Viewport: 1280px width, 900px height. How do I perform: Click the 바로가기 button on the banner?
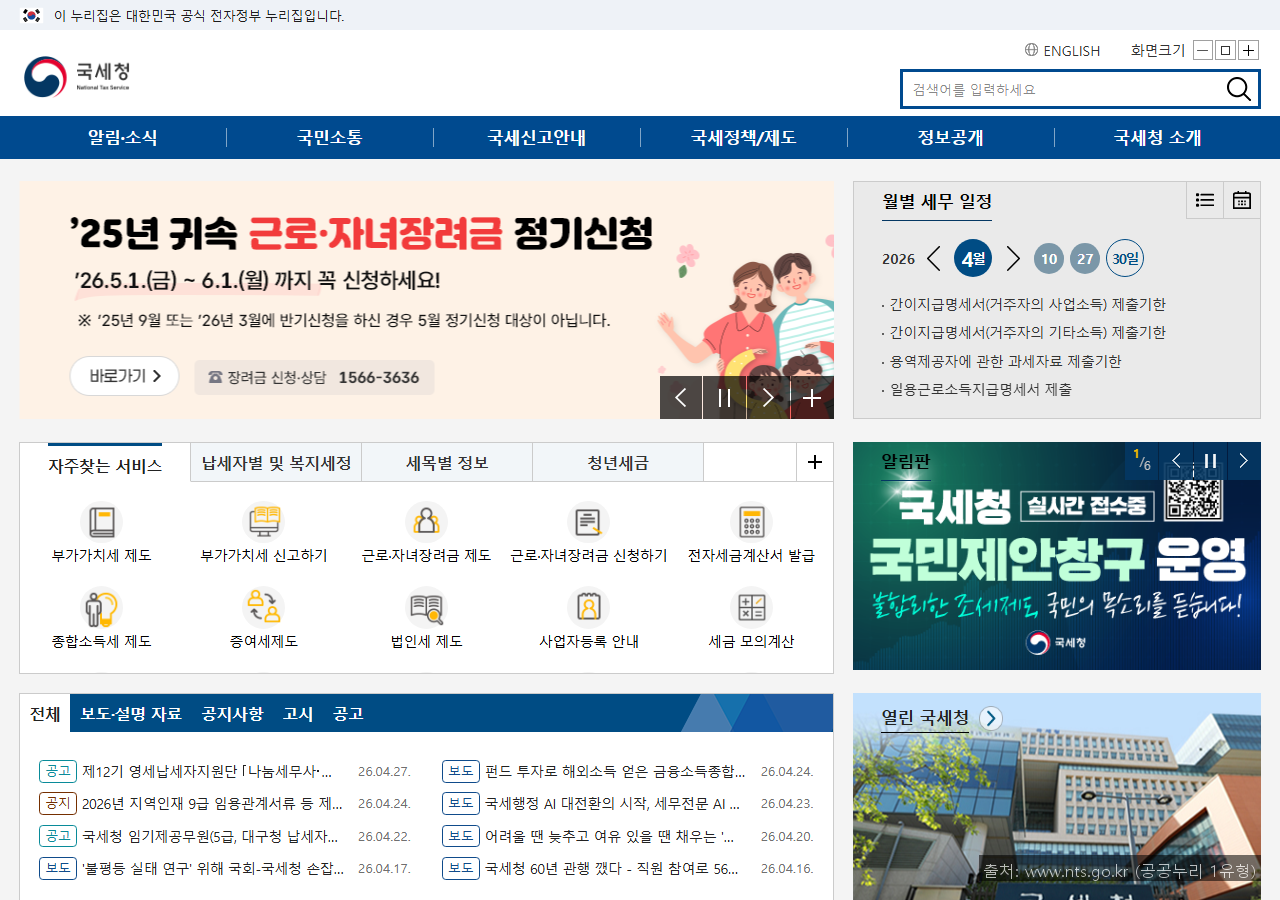click(124, 376)
